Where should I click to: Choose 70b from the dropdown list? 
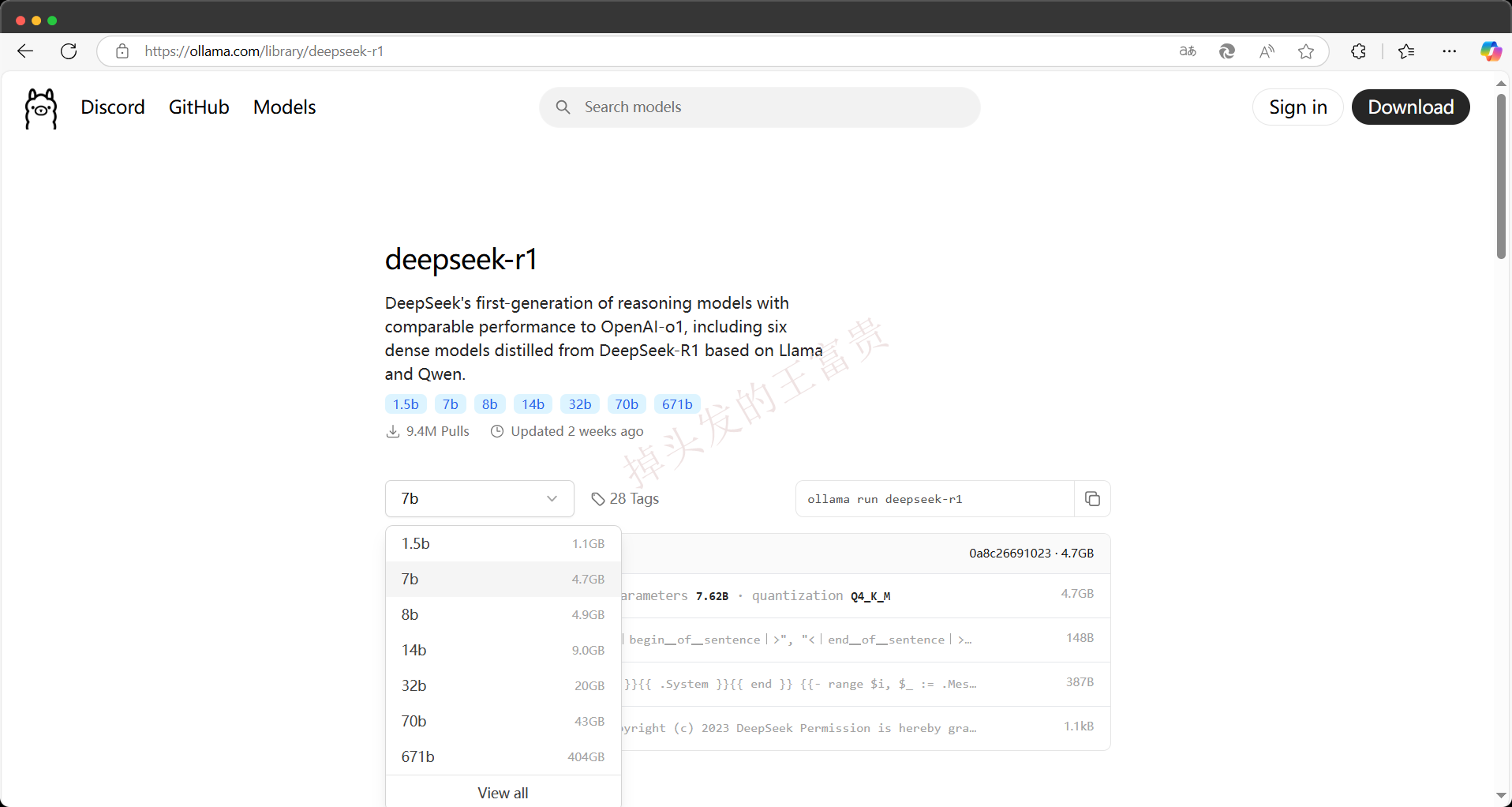point(503,722)
